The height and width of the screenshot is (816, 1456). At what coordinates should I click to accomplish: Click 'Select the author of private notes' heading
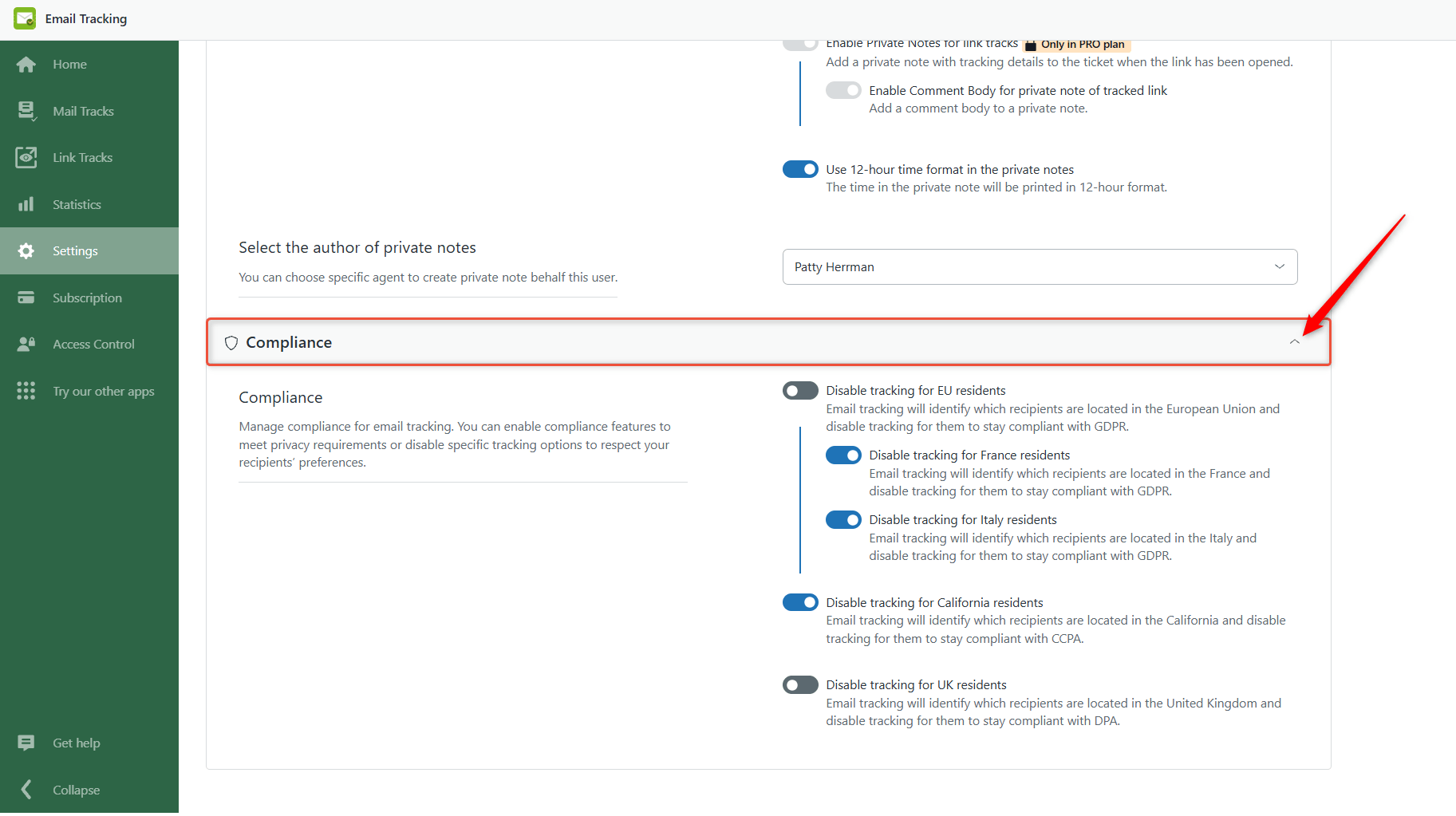click(x=357, y=248)
